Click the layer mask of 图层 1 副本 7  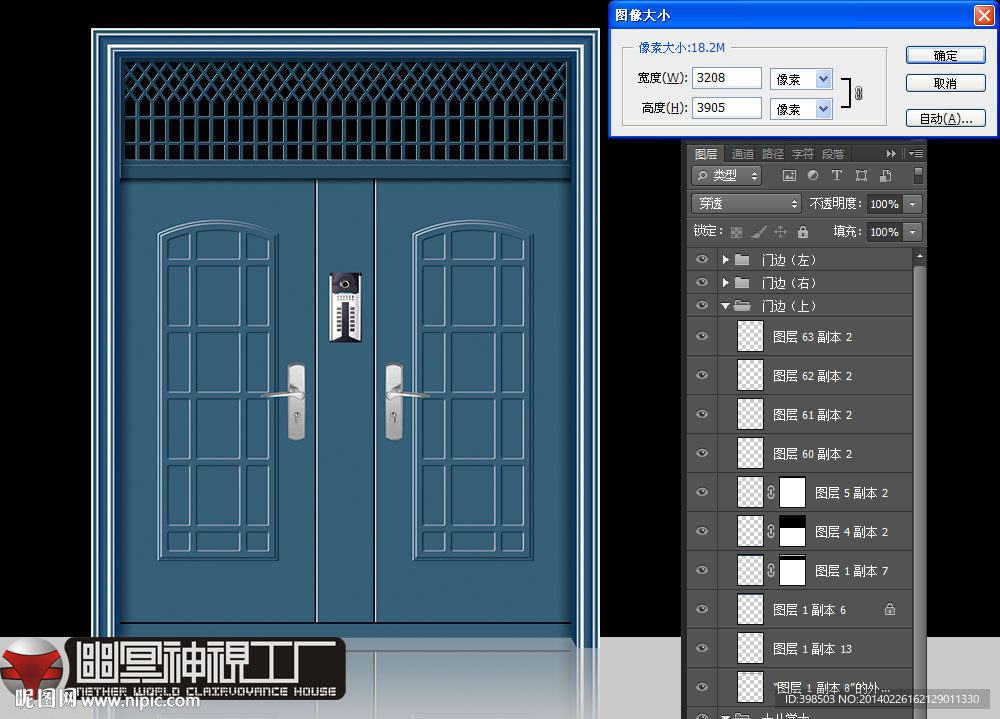click(793, 570)
